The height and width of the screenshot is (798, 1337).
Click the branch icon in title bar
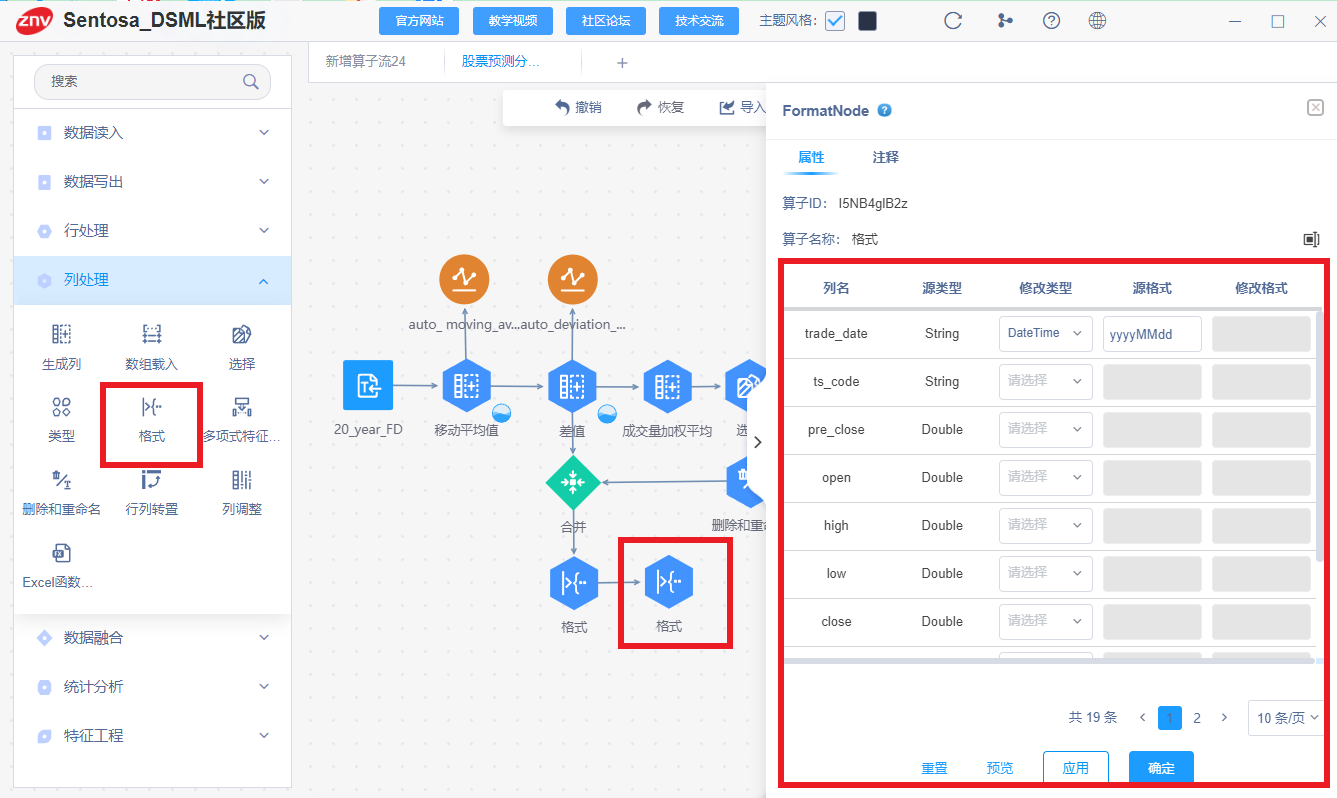1005,21
